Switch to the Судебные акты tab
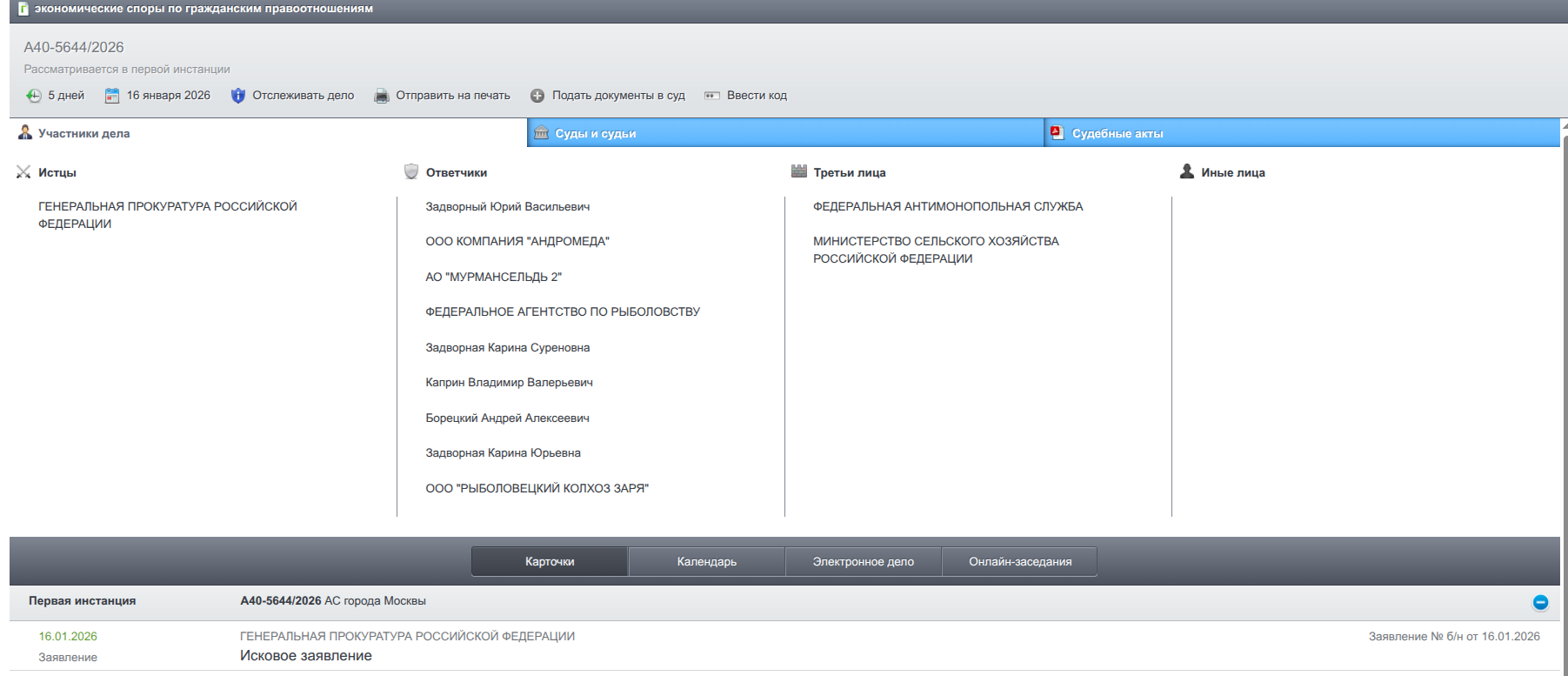This screenshot has width=1568, height=676. [x=1117, y=133]
